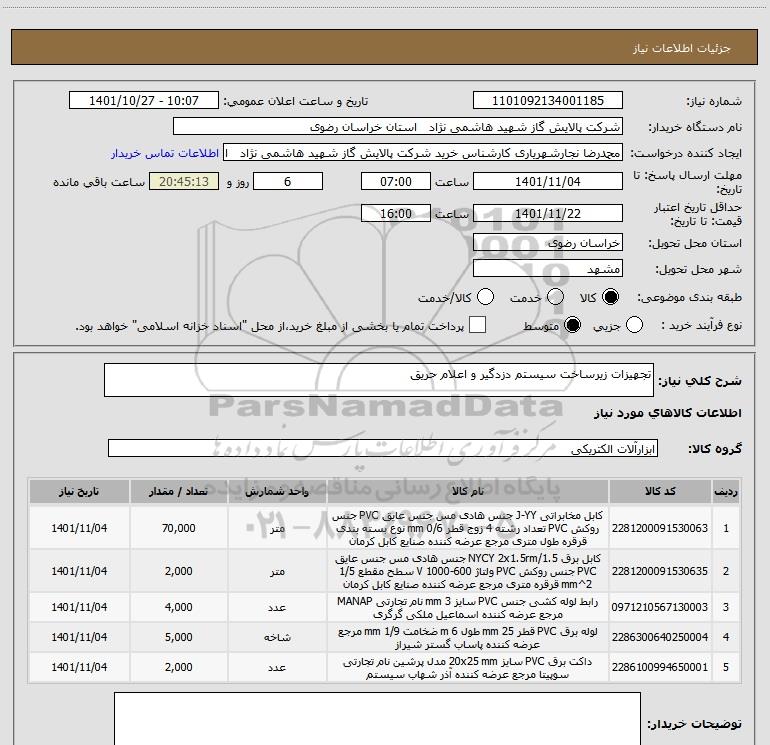770x745 pixels.
Task: Click the delivery province field خراسان رضوی
Action: tap(547, 243)
